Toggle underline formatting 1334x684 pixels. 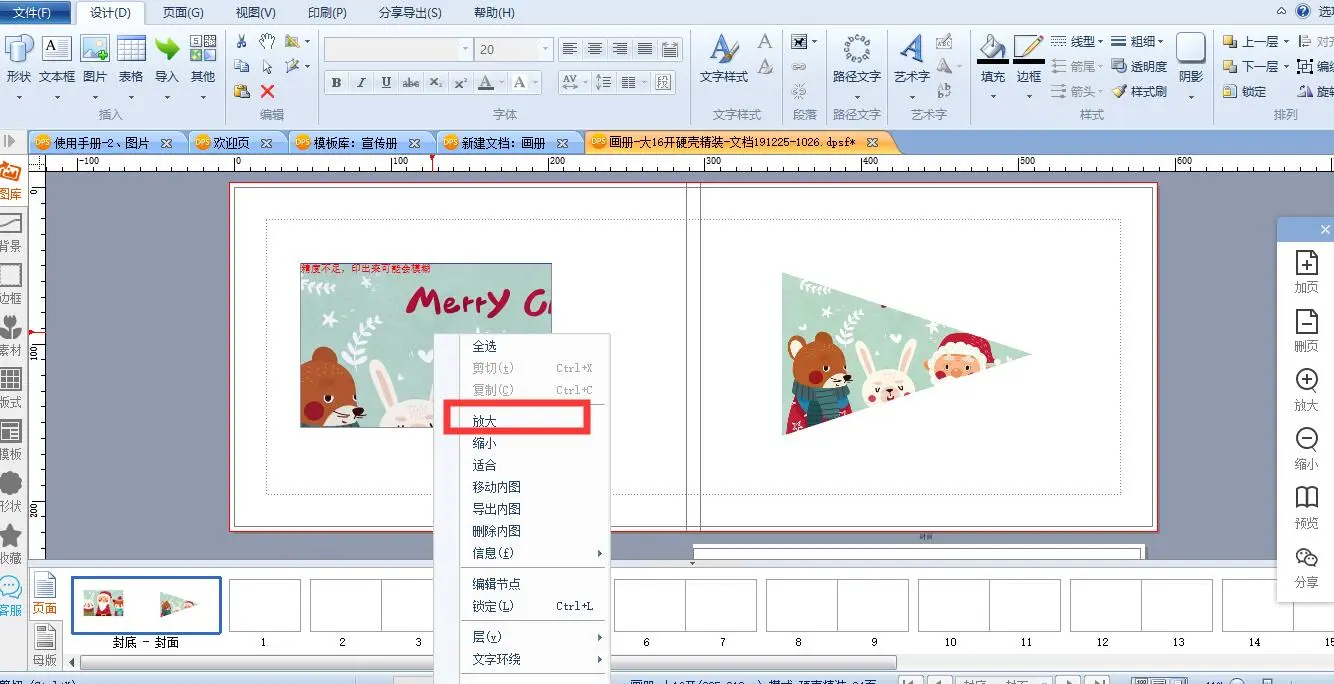[x=386, y=83]
